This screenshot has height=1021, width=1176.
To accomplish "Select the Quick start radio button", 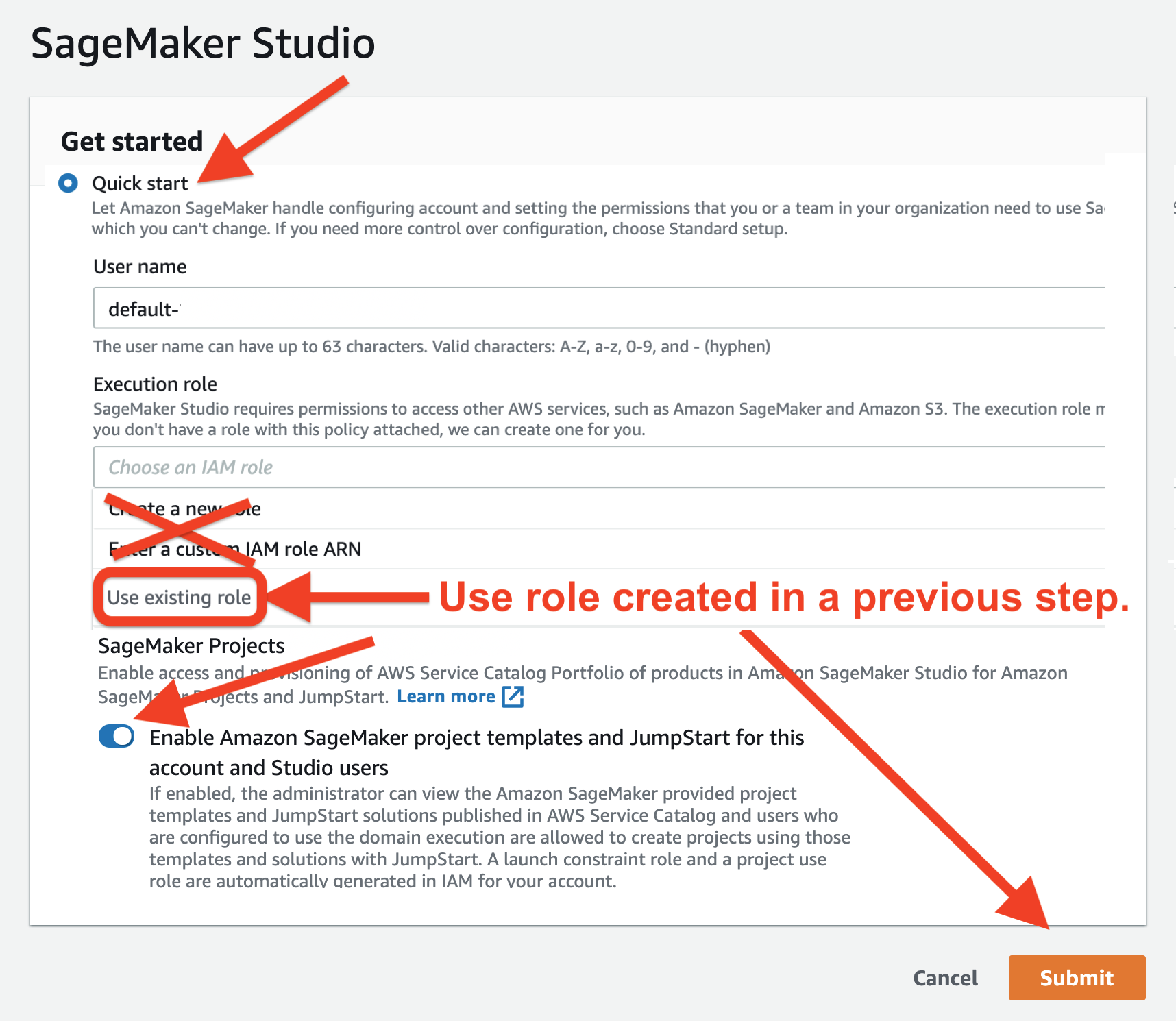I will (68, 184).
